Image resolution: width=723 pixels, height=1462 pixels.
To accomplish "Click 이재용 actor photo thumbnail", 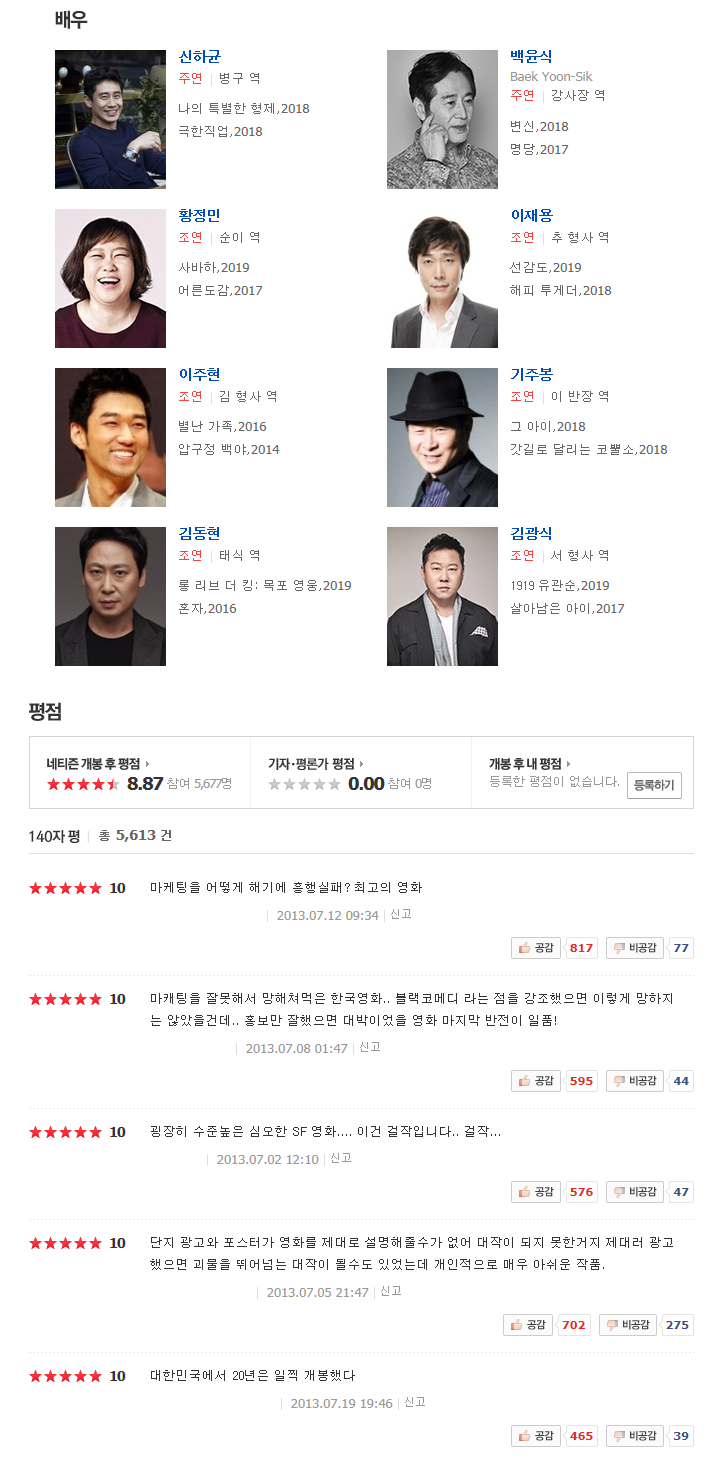I will [x=442, y=278].
